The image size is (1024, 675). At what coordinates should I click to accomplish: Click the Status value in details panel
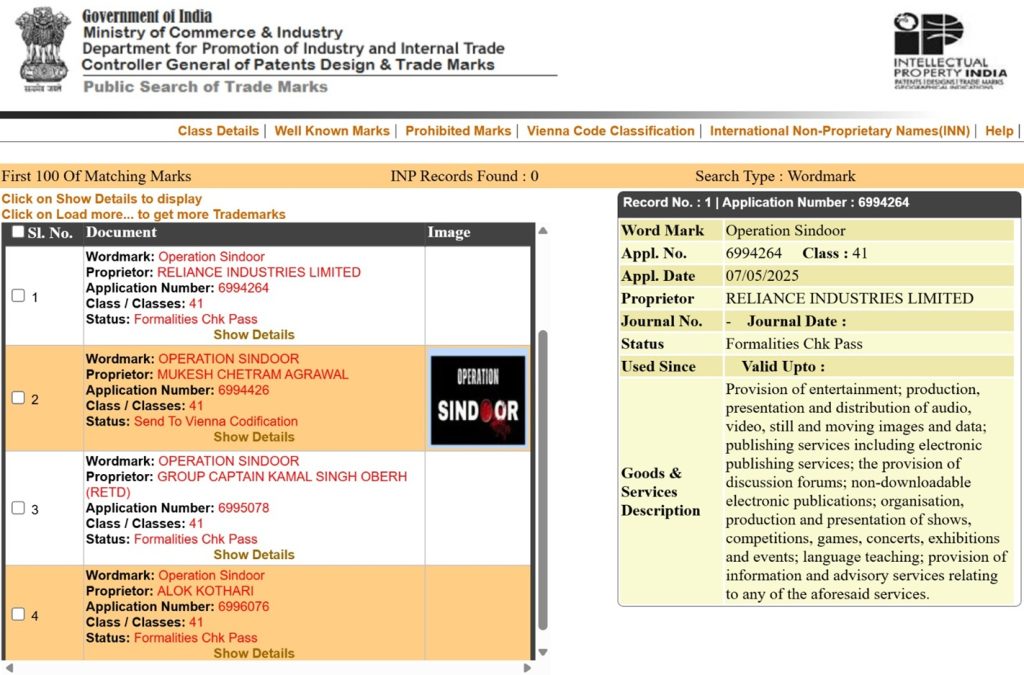point(794,344)
